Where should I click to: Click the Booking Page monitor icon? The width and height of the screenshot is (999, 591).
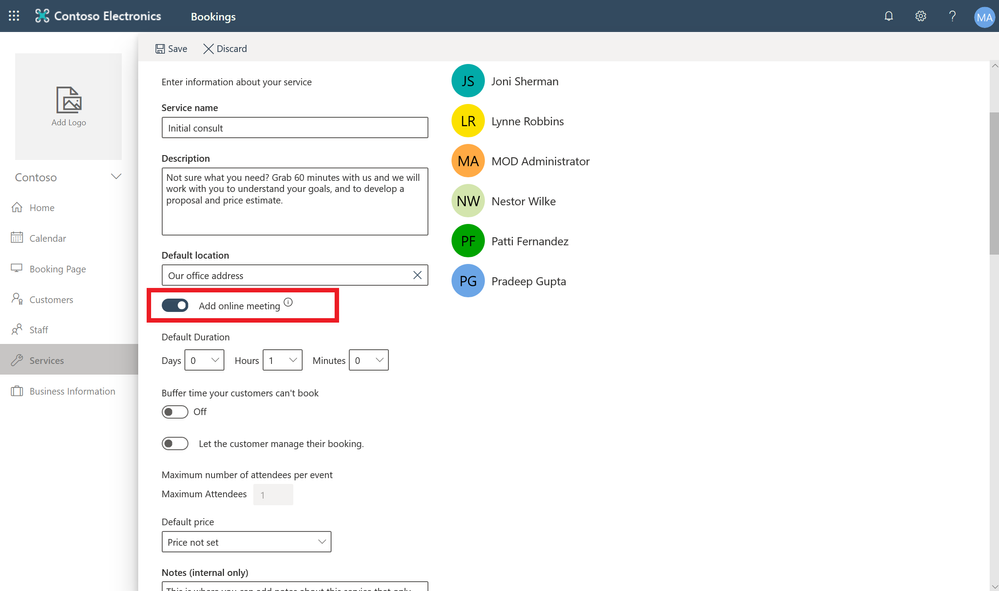[x=17, y=268]
